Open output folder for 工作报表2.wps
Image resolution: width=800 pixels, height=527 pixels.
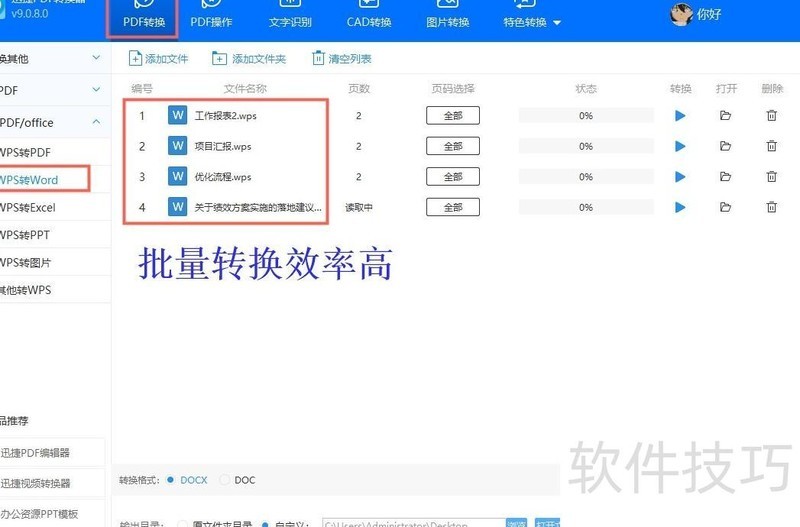point(725,115)
